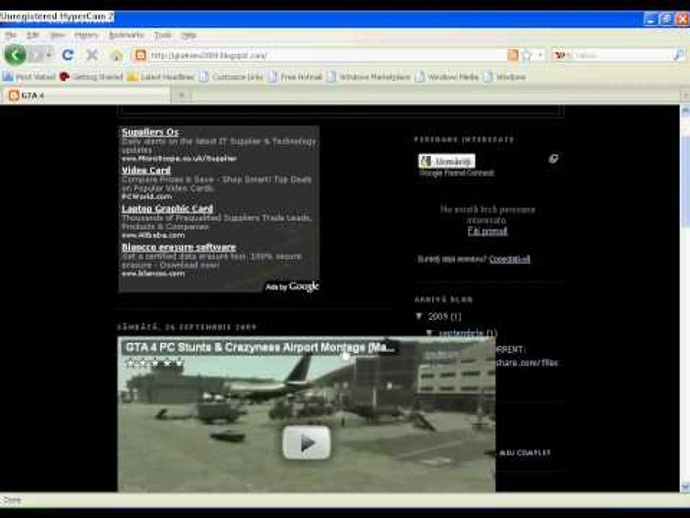This screenshot has height=518, width=690.
Task: Open the Tools menu
Action: 162,35
